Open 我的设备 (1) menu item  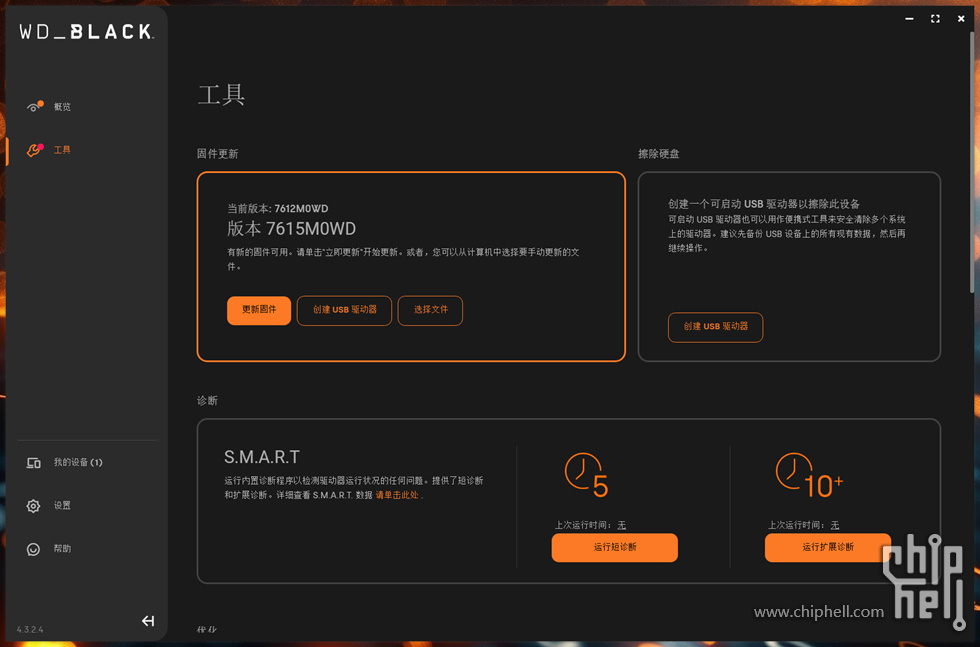point(78,463)
